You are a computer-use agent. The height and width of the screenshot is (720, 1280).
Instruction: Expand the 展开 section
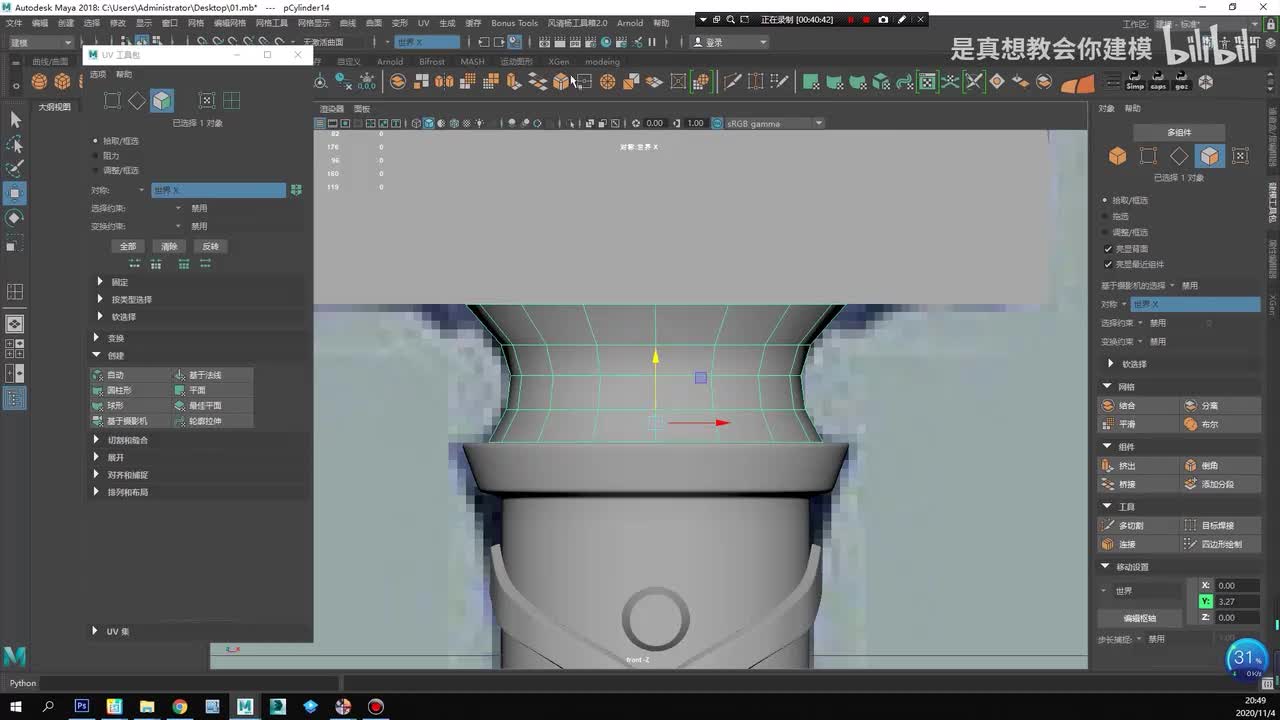pyautogui.click(x=96, y=457)
